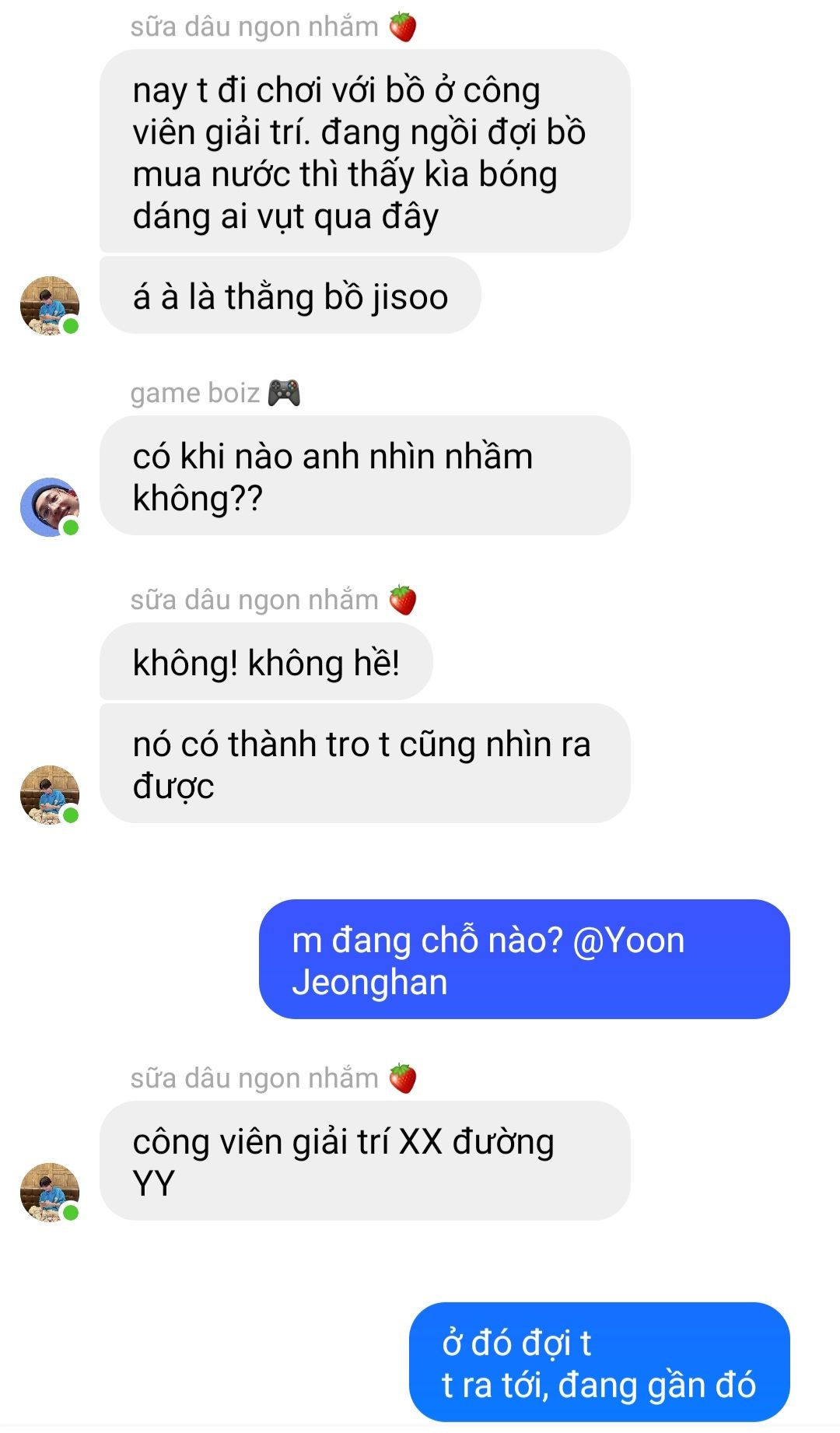Tap the 'không! không hề!' bubble
The width and height of the screenshot is (840, 1433).
266,662
